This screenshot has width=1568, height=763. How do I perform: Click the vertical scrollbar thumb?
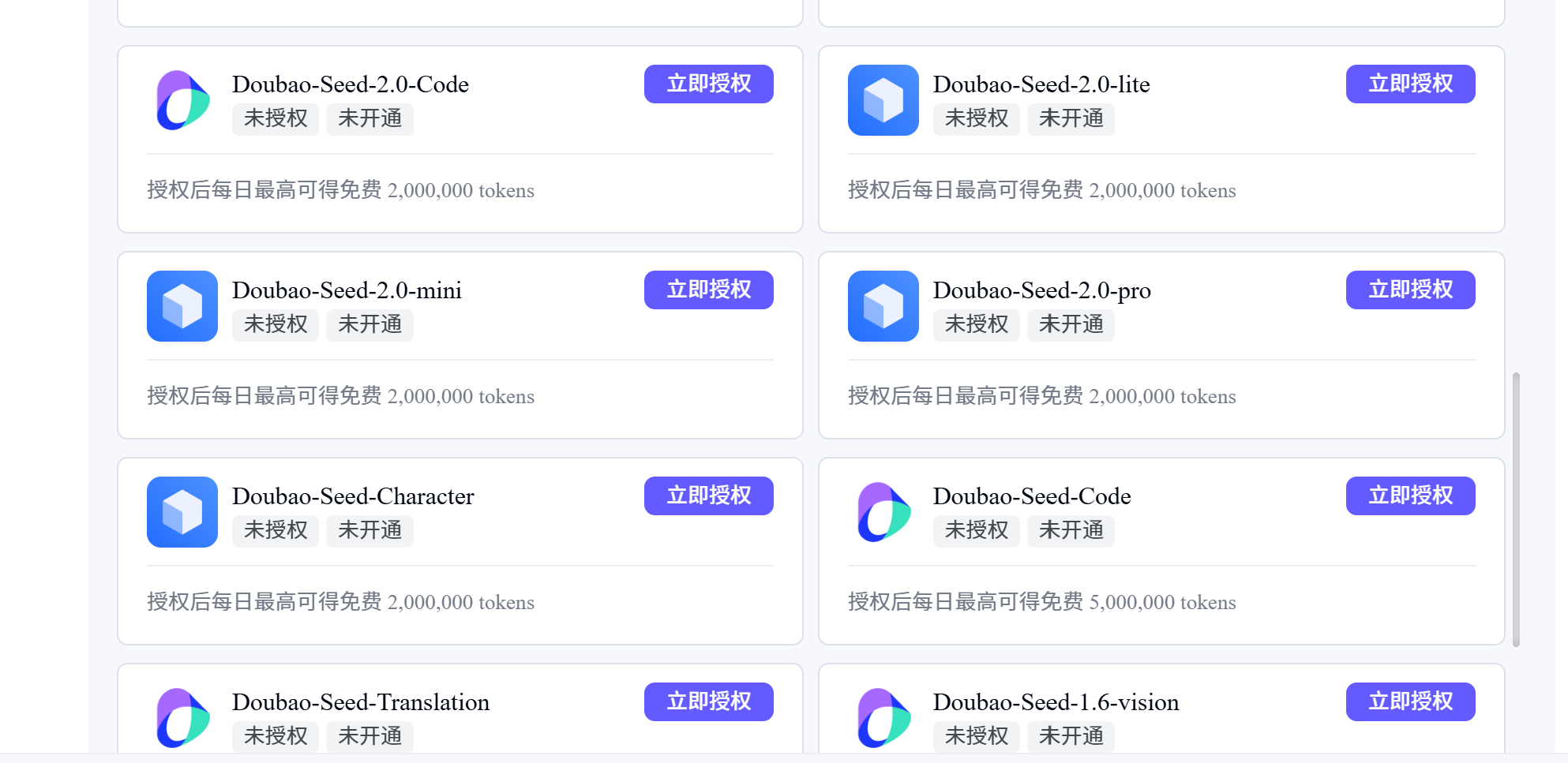[1516, 510]
